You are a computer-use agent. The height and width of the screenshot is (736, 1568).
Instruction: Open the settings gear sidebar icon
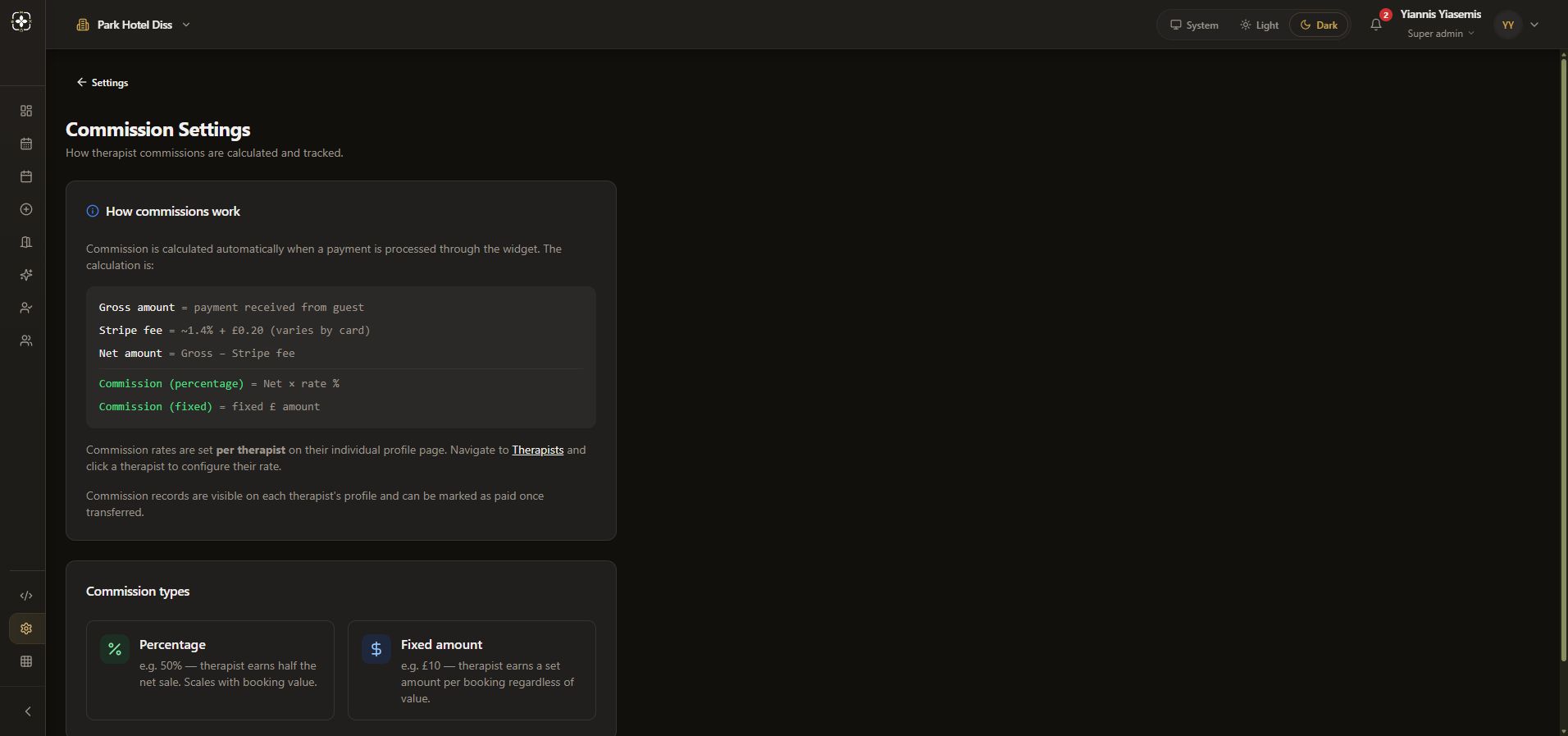click(26, 629)
